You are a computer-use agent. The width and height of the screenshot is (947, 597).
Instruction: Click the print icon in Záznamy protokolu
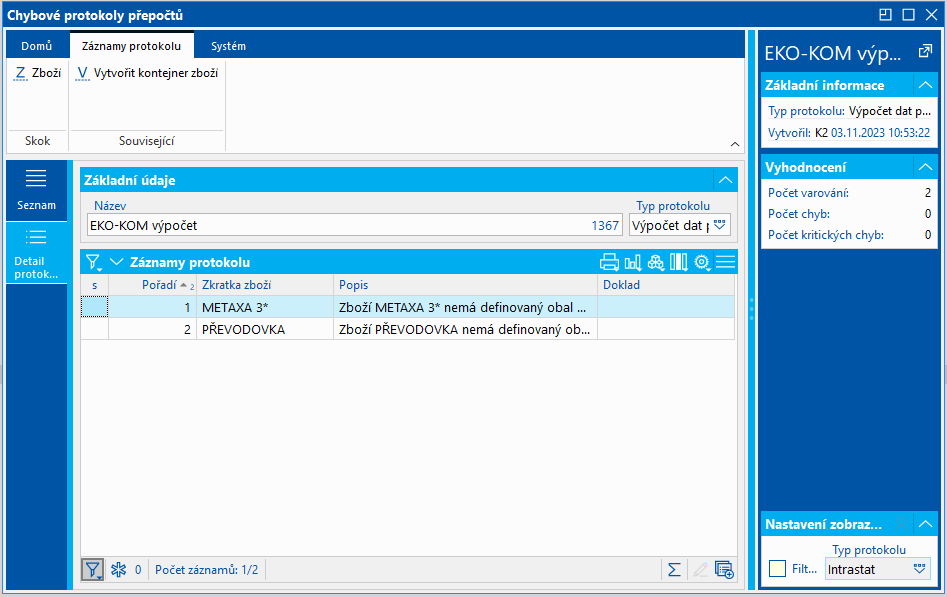tap(609, 262)
